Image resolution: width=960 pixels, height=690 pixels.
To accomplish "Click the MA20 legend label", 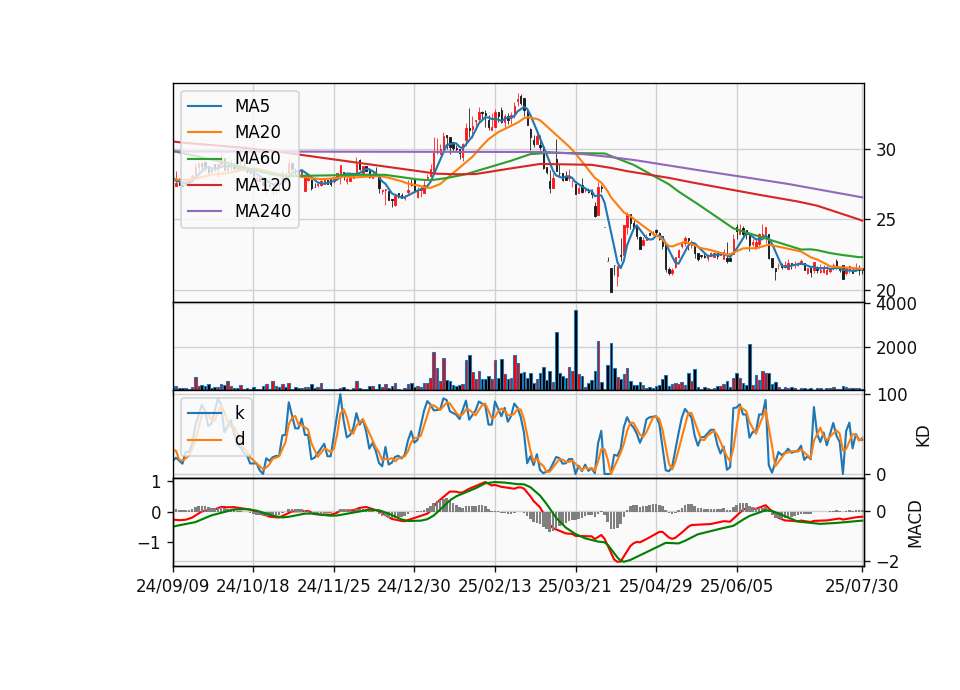I will pos(257,132).
